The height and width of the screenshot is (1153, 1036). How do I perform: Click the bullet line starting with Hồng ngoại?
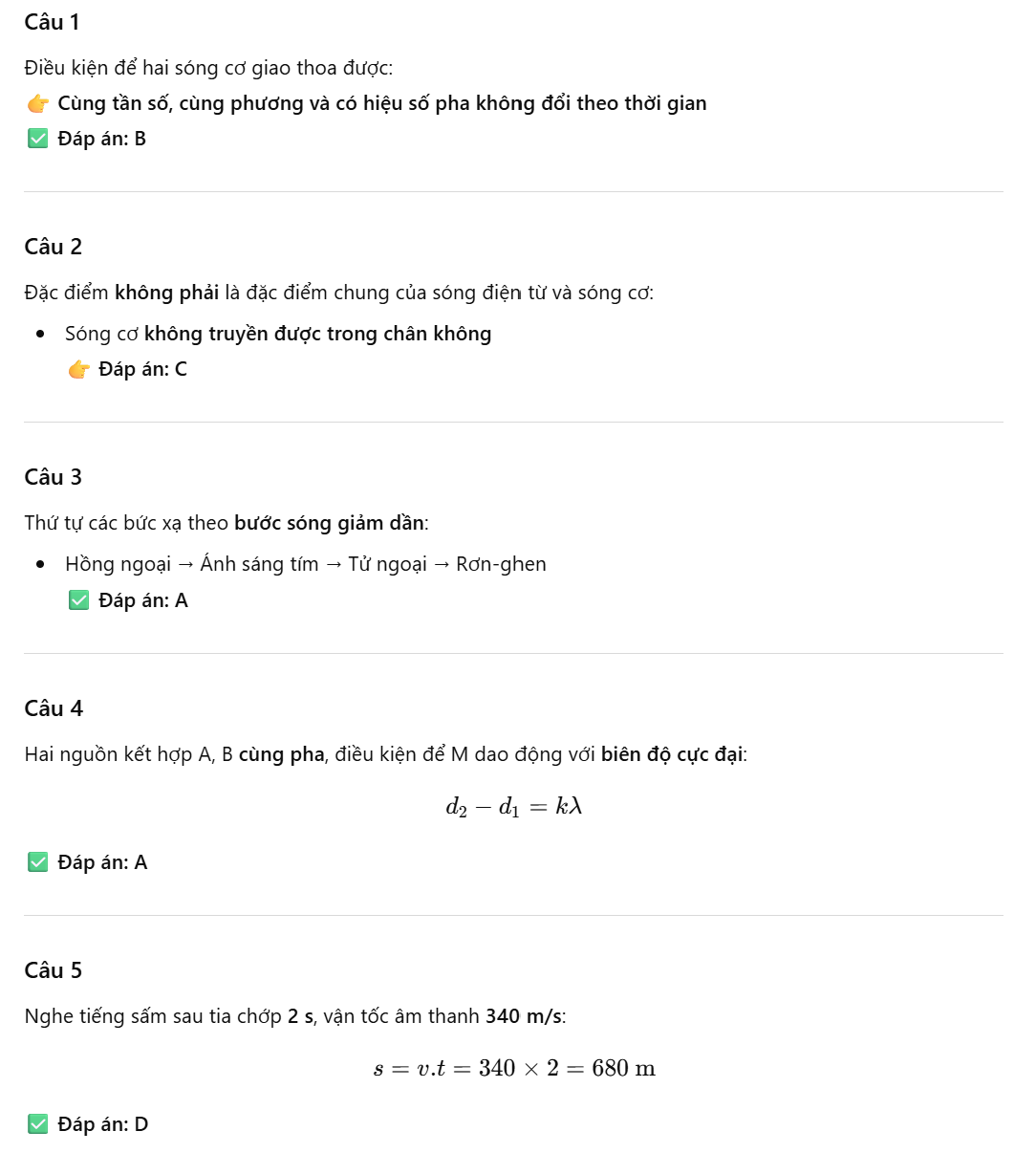tap(306, 564)
